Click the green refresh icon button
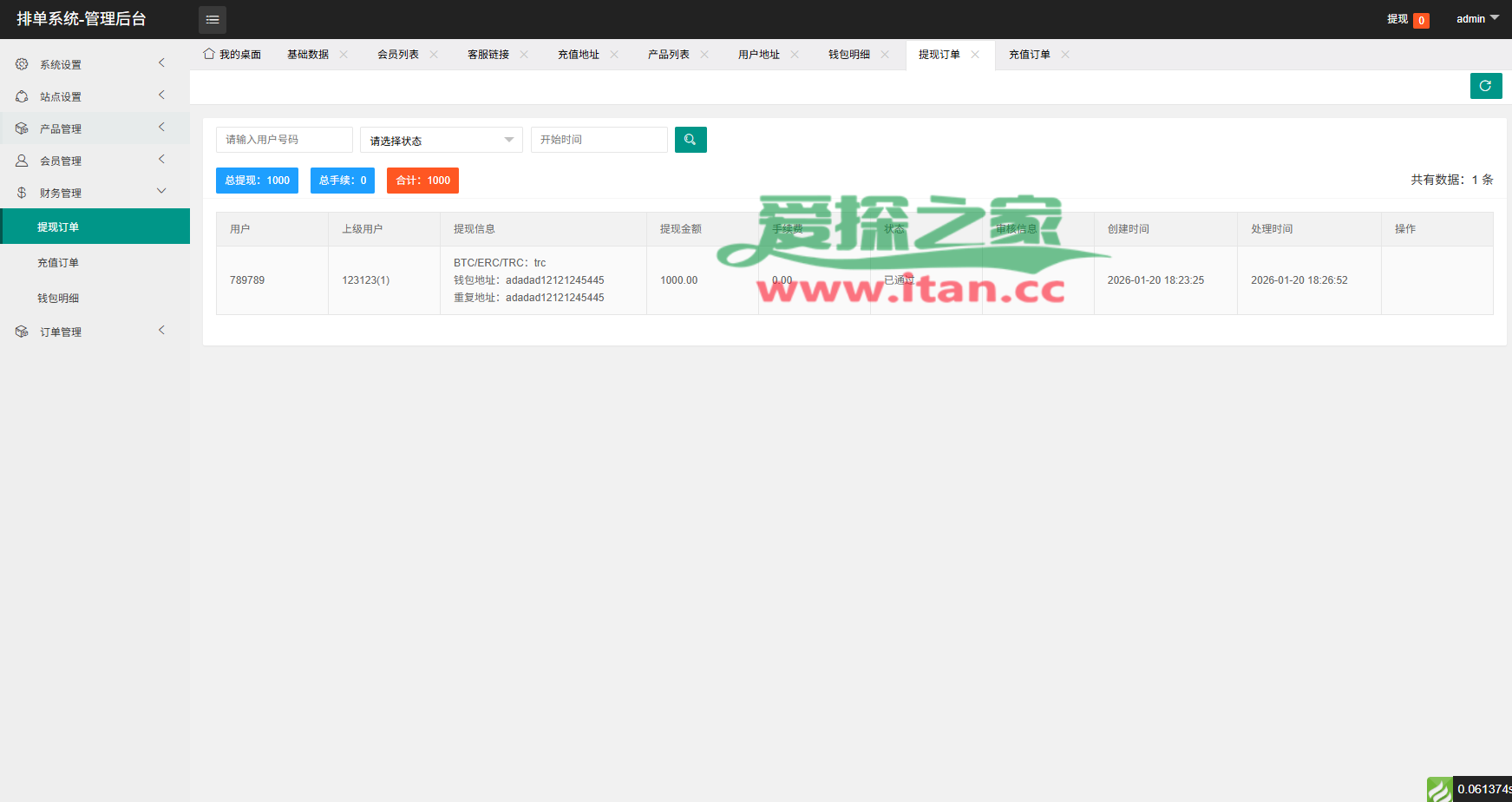The image size is (1512, 802). (x=1485, y=86)
